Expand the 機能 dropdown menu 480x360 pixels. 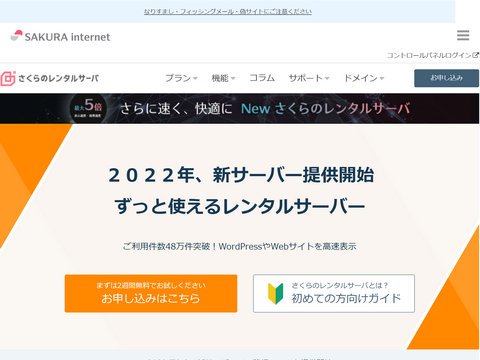pyautogui.click(x=223, y=78)
